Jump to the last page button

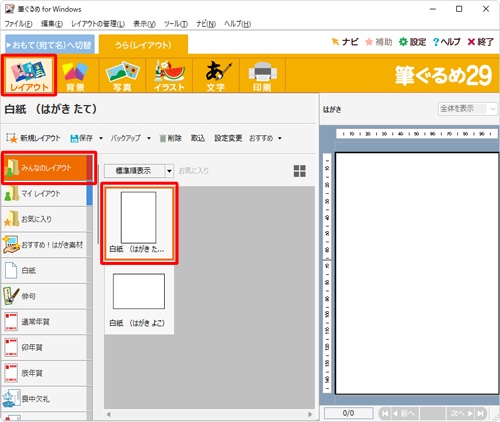pyautogui.click(x=480, y=413)
